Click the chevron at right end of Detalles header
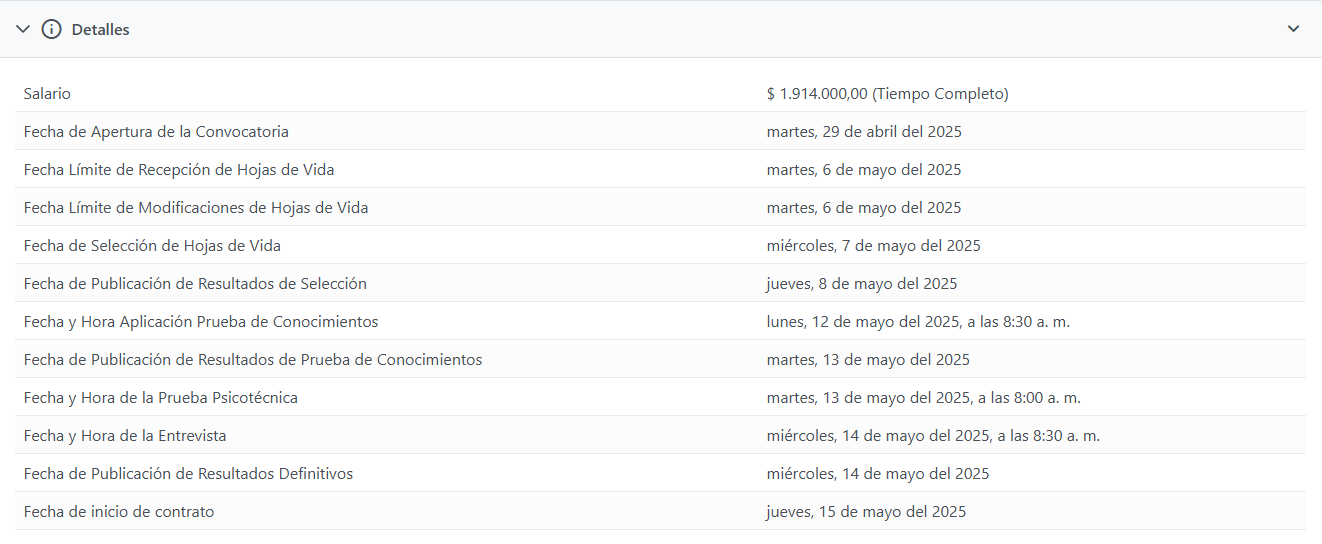Viewport: 1322px width, 544px height. pyautogui.click(x=1293, y=29)
